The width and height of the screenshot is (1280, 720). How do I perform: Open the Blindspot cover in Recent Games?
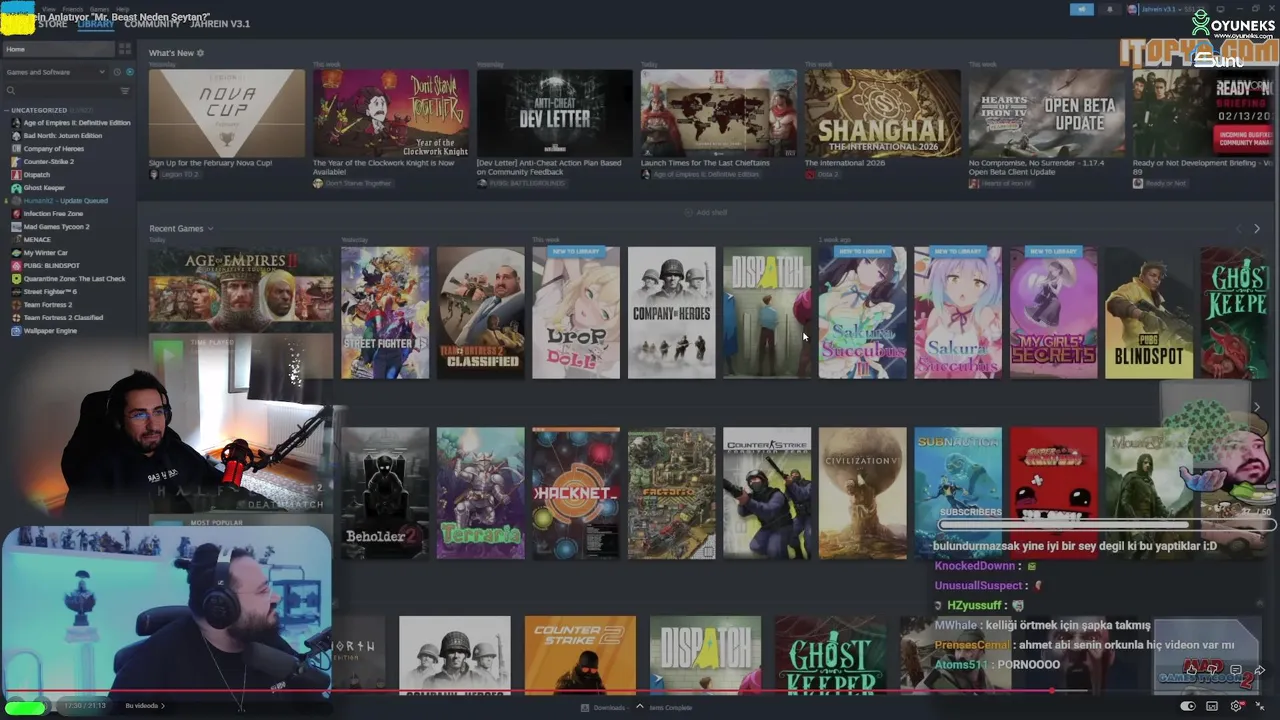coord(1149,313)
